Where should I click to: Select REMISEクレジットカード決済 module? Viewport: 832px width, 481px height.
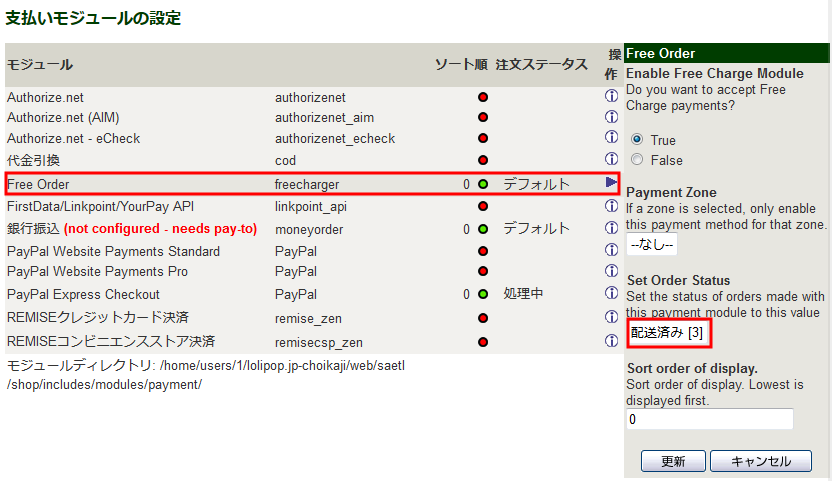point(98,317)
